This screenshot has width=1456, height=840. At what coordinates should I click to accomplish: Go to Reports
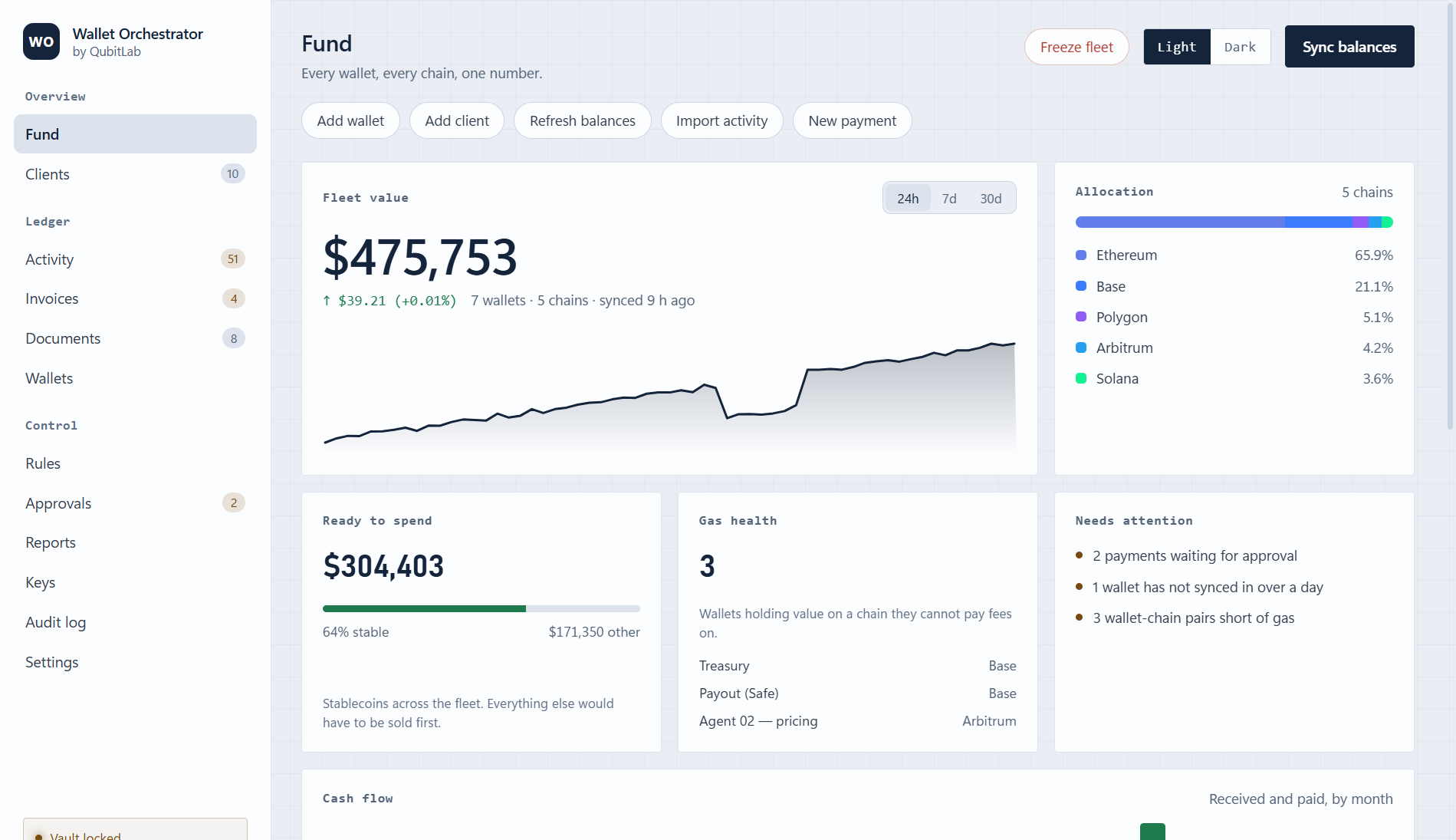(135, 543)
